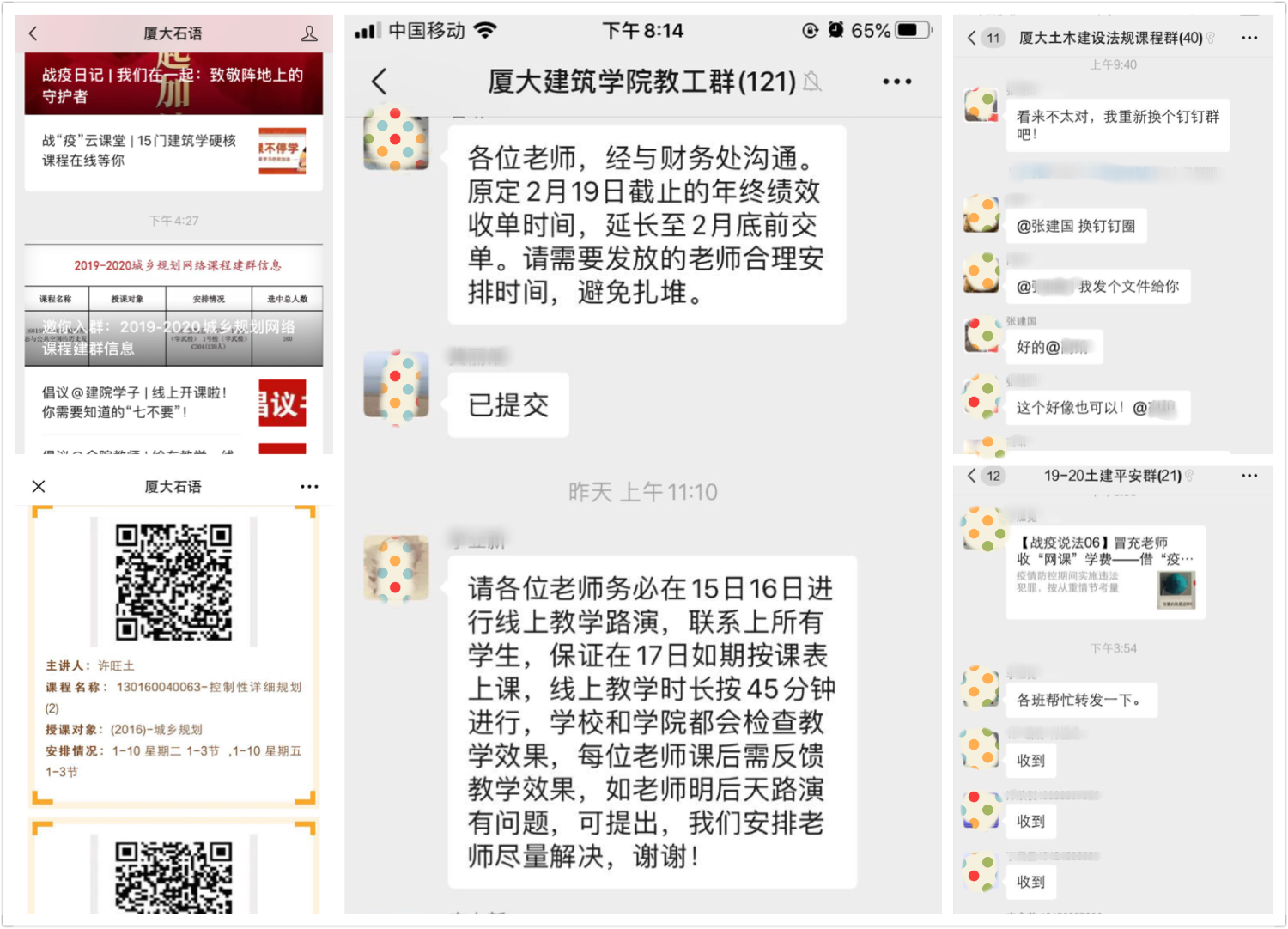Viewport: 1288px width, 929px height.
Task: Tap avatar of 年终绩效 message sender
Action: click(396, 137)
